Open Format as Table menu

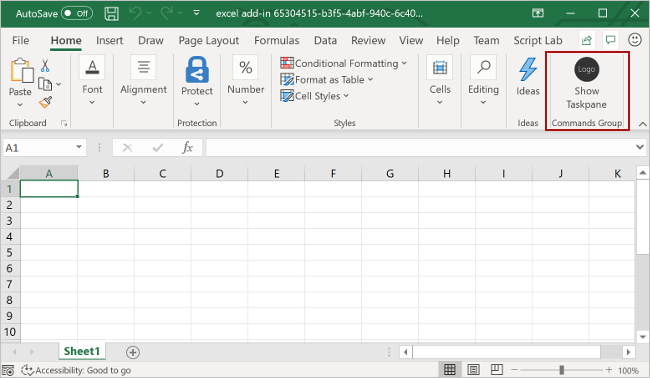[327, 80]
